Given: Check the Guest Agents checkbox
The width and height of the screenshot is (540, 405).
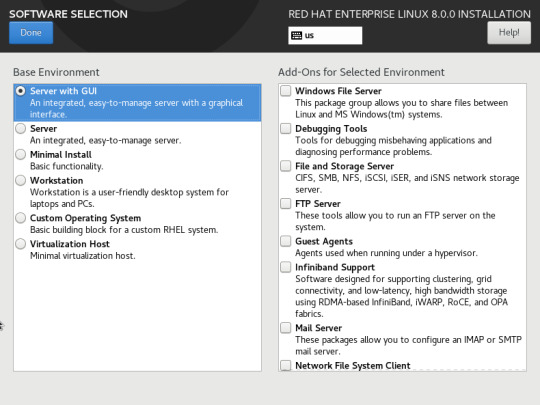Looking at the screenshot, I should (285, 241).
